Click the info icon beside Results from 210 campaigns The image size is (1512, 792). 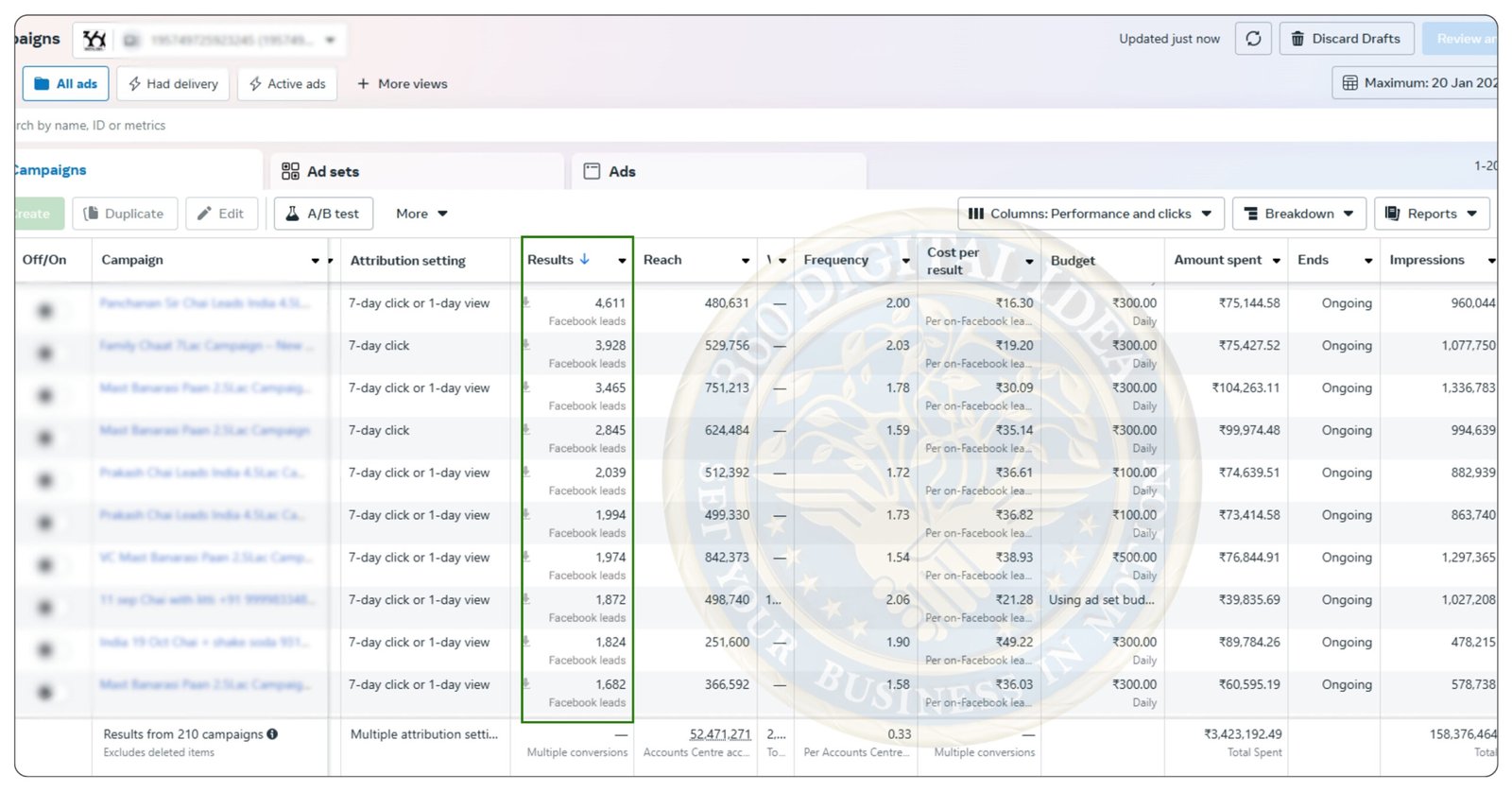272,734
